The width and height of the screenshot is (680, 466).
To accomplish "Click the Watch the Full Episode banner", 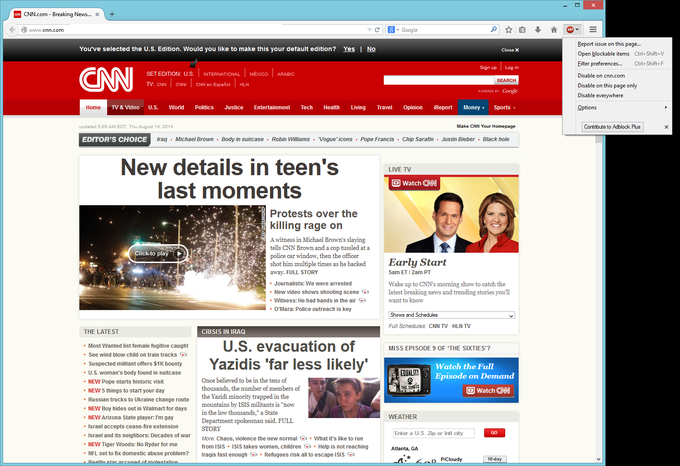I will click(x=451, y=380).
